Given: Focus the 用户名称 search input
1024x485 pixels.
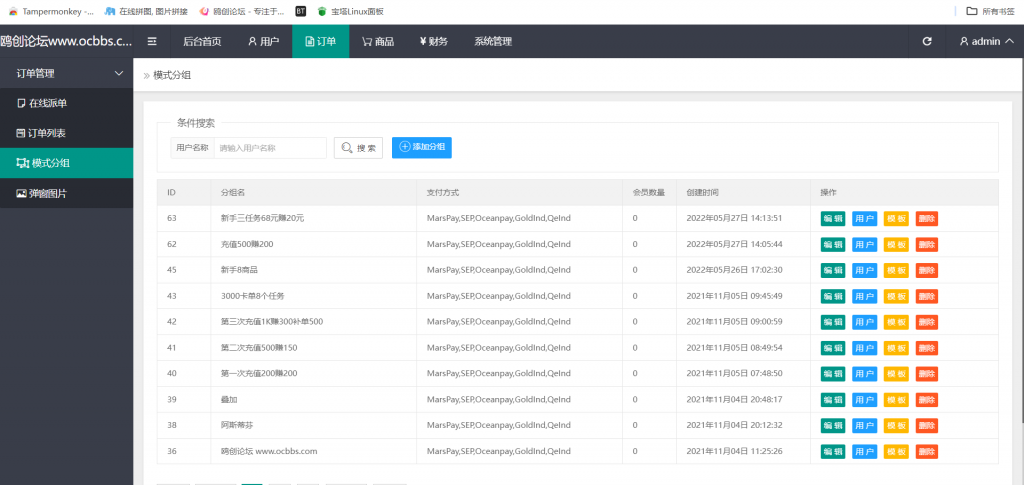Looking at the screenshot, I should coord(270,148).
